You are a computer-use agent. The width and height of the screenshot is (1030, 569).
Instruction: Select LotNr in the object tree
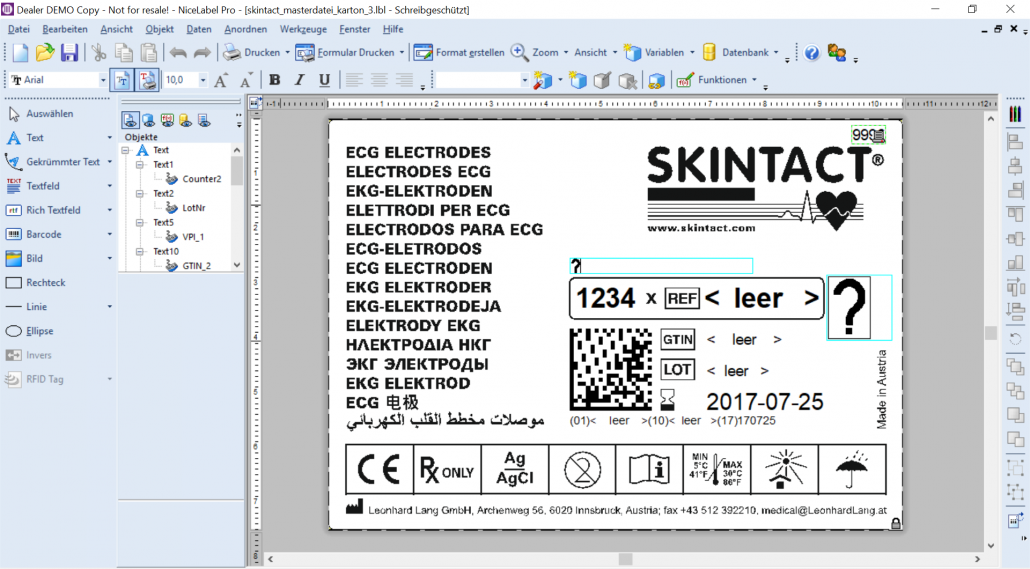coord(194,208)
